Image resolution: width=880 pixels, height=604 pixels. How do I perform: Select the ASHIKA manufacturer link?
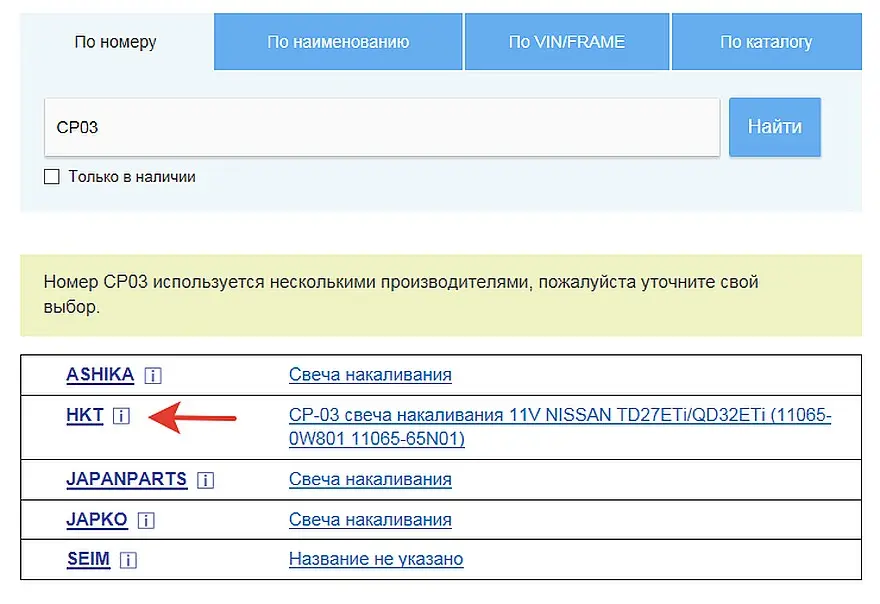tap(100, 374)
